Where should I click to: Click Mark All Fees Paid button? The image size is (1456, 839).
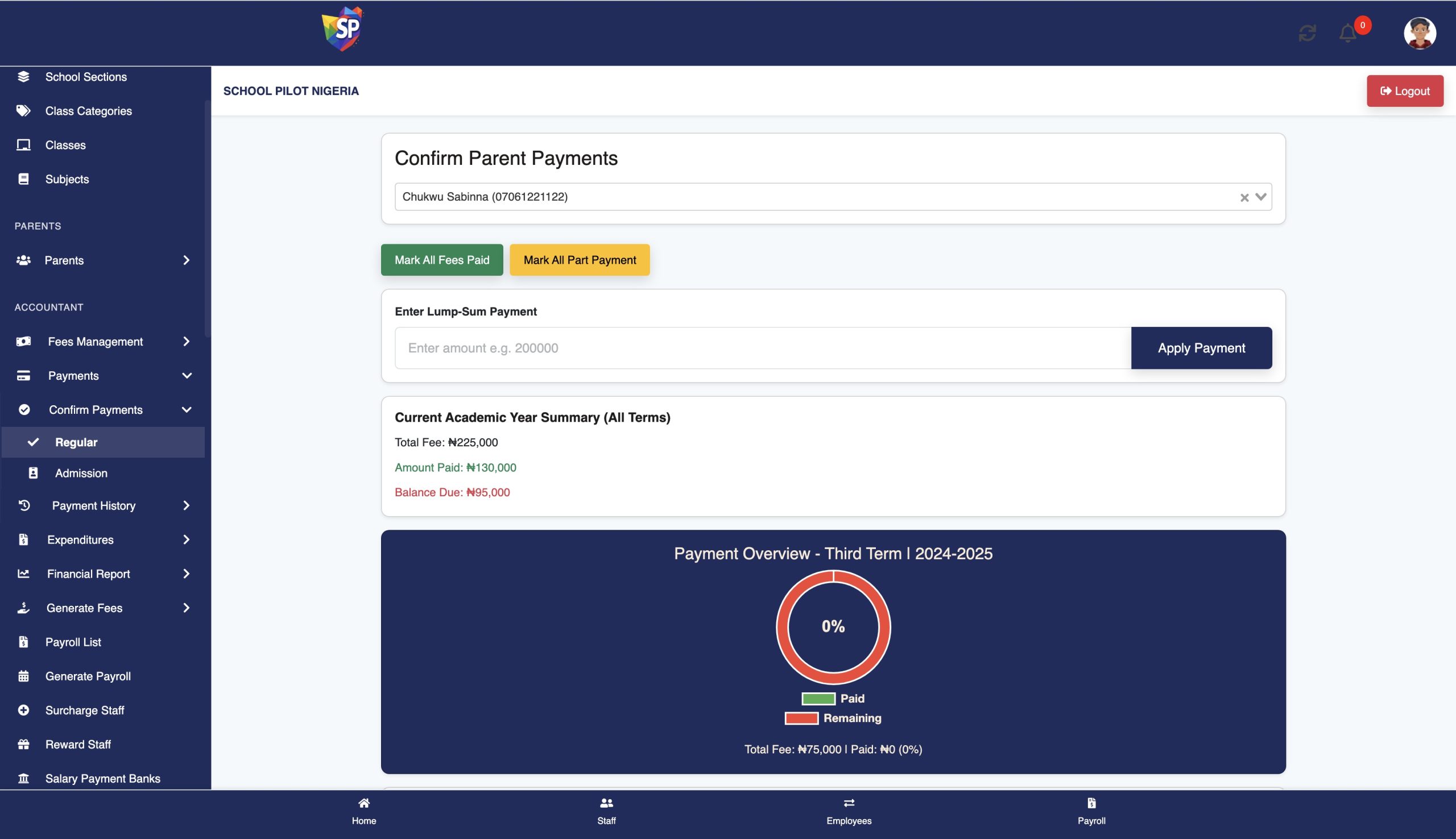tap(441, 260)
